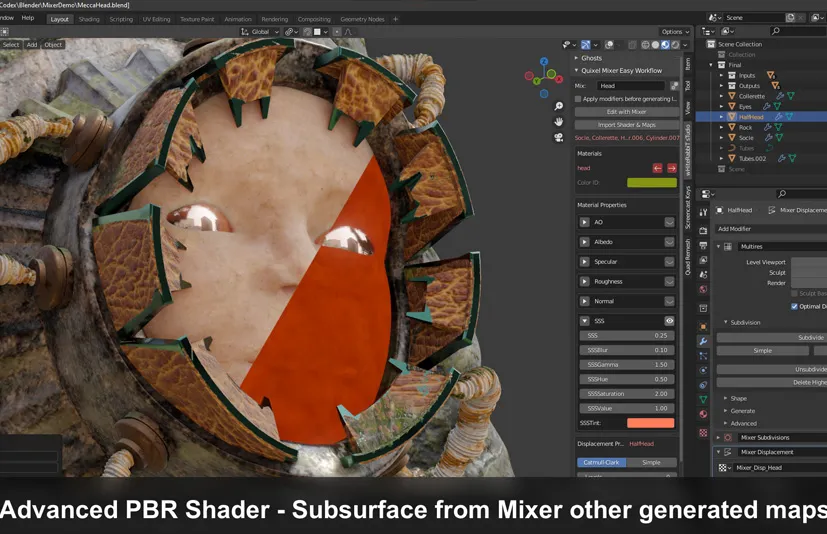Image resolution: width=827 pixels, height=534 pixels.
Task: Open the viewport Object menu
Action: tap(53, 45)
